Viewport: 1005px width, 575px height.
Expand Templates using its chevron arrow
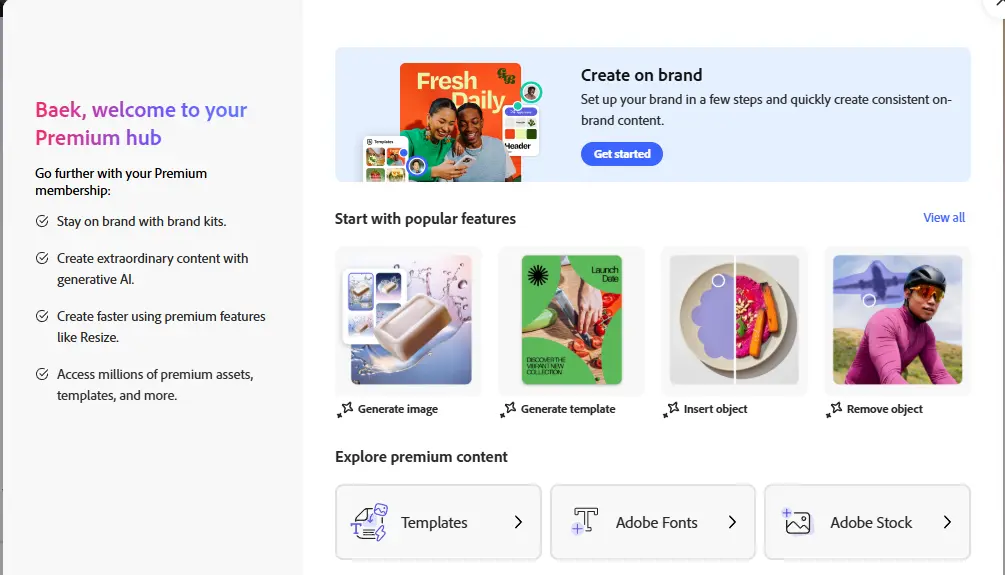coord(518,522)
